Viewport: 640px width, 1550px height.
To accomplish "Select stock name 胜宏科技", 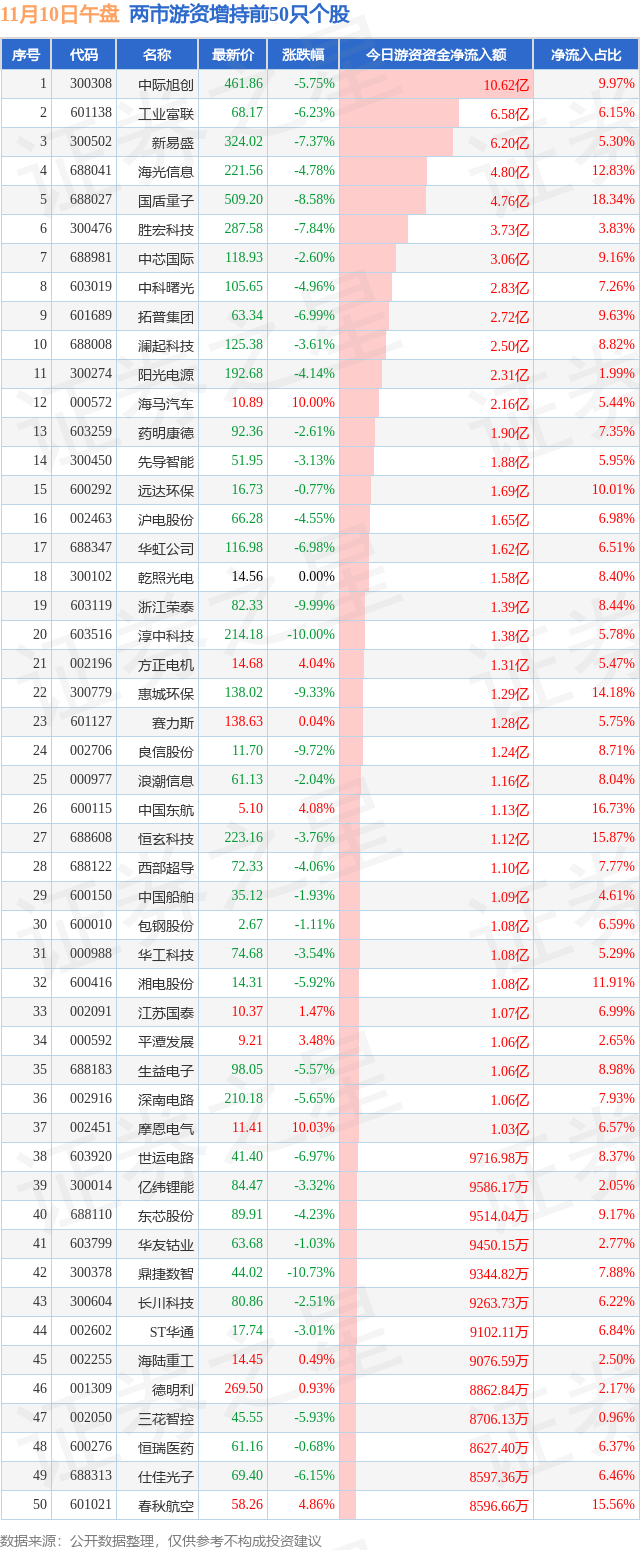I will click(167, 230).
